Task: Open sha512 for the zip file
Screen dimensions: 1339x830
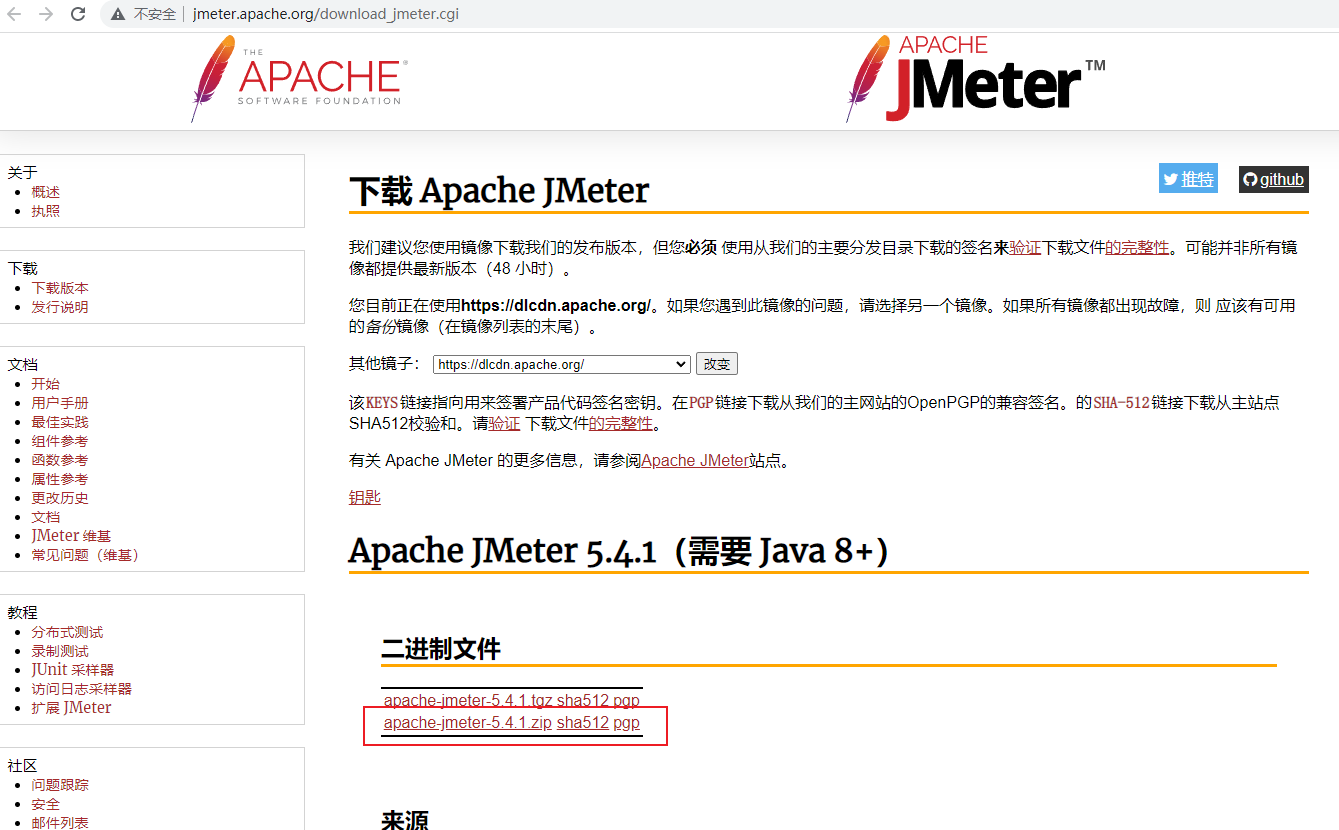Action: tap(583, 723)
